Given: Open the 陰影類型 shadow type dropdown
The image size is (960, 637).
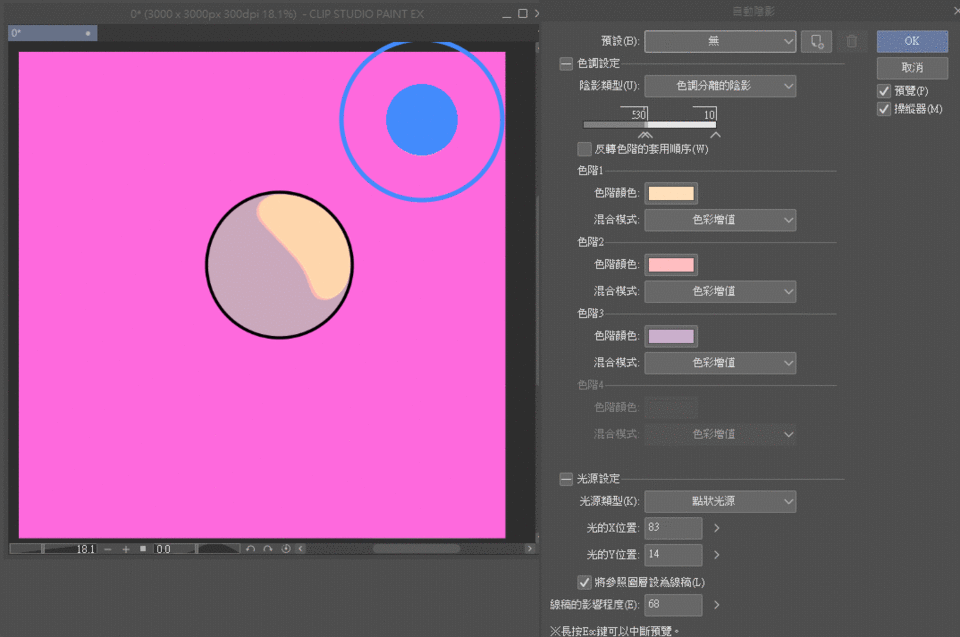Looking at the screenshot, I should pyautogui.click(x=720, y=87).
